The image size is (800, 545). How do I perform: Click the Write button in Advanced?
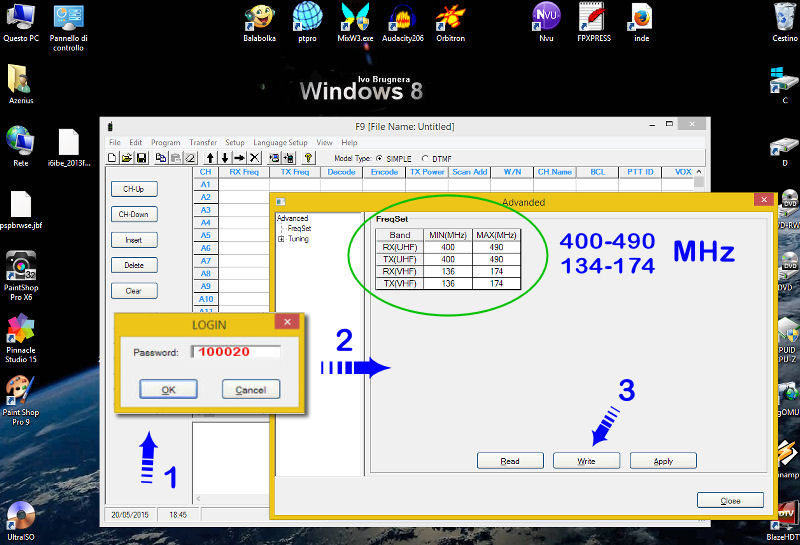click(x=586, y=461)
